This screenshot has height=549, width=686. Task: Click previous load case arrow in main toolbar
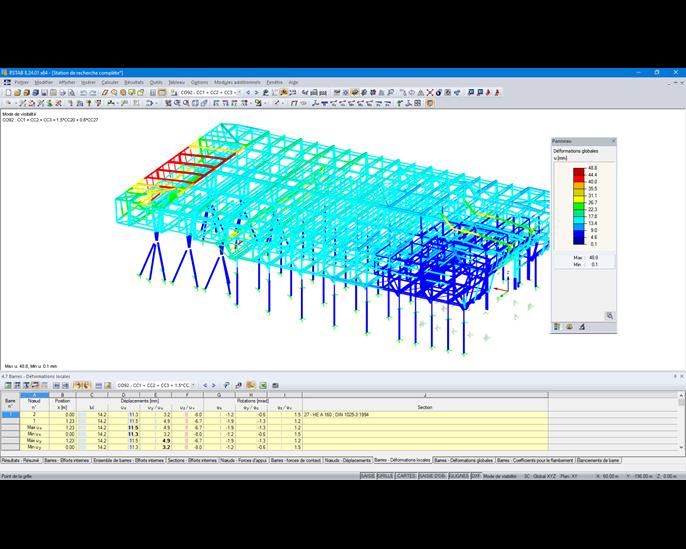pyautogui.click(x=248, y=92)
